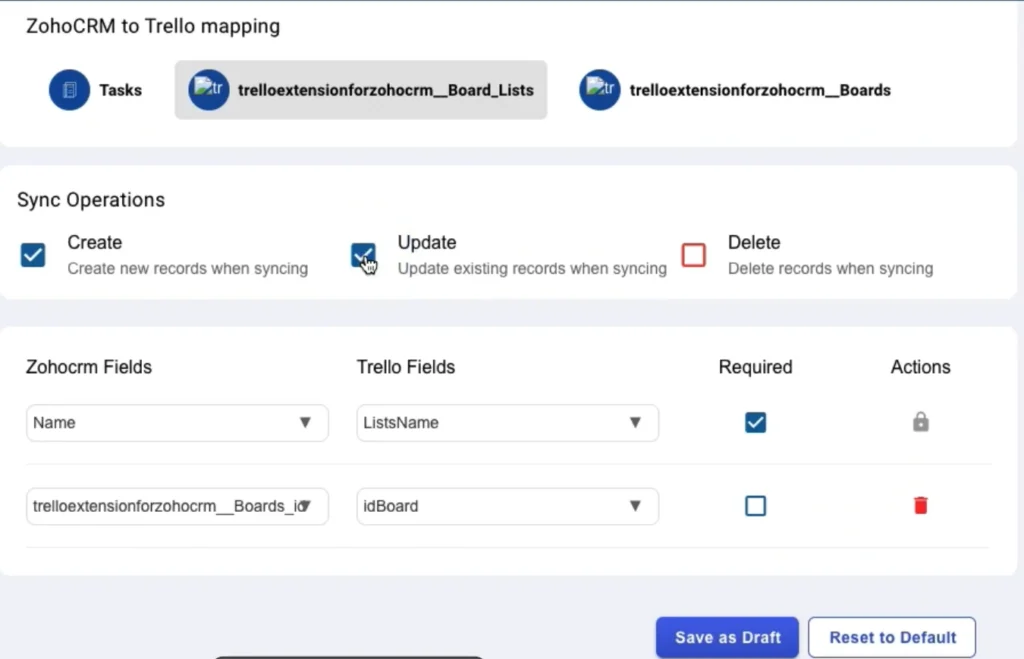Uncheck the Create sync operation
Image resolution: width=1024 pixels, height=659 pixels.
point(32,255)
